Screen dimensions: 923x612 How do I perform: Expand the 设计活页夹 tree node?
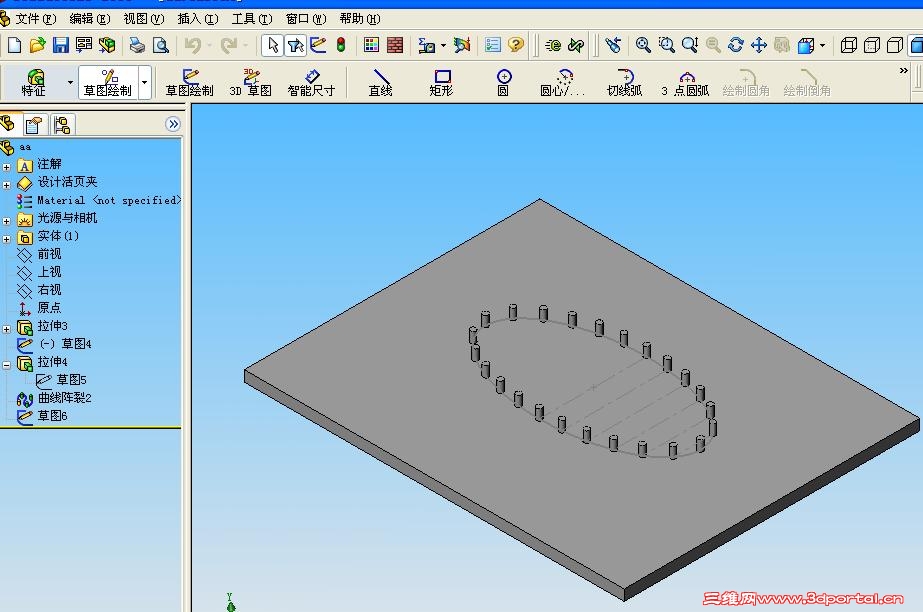[6, 185]
